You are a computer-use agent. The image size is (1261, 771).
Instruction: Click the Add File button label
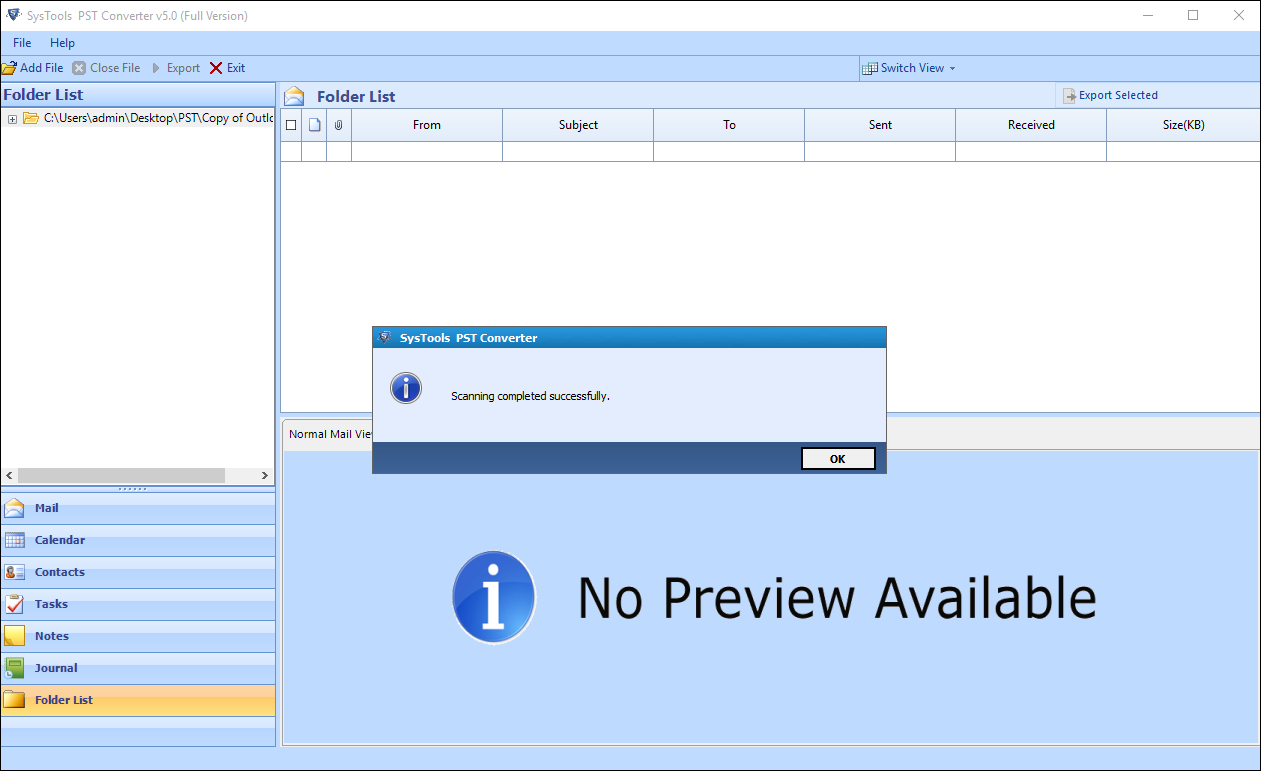(42, 68)
